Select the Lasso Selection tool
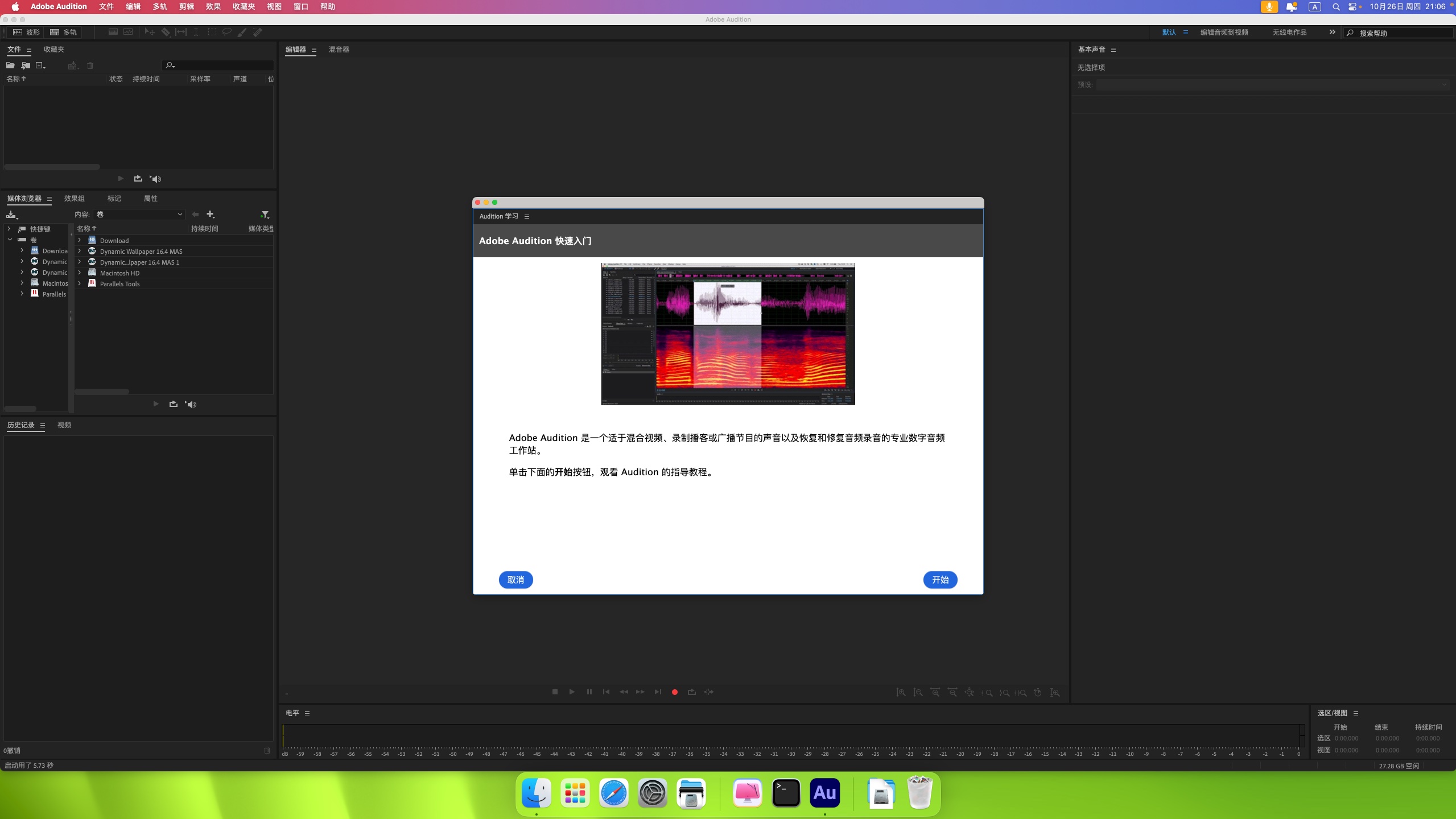Screen dimensions: 1456x819 pos(227,32)
